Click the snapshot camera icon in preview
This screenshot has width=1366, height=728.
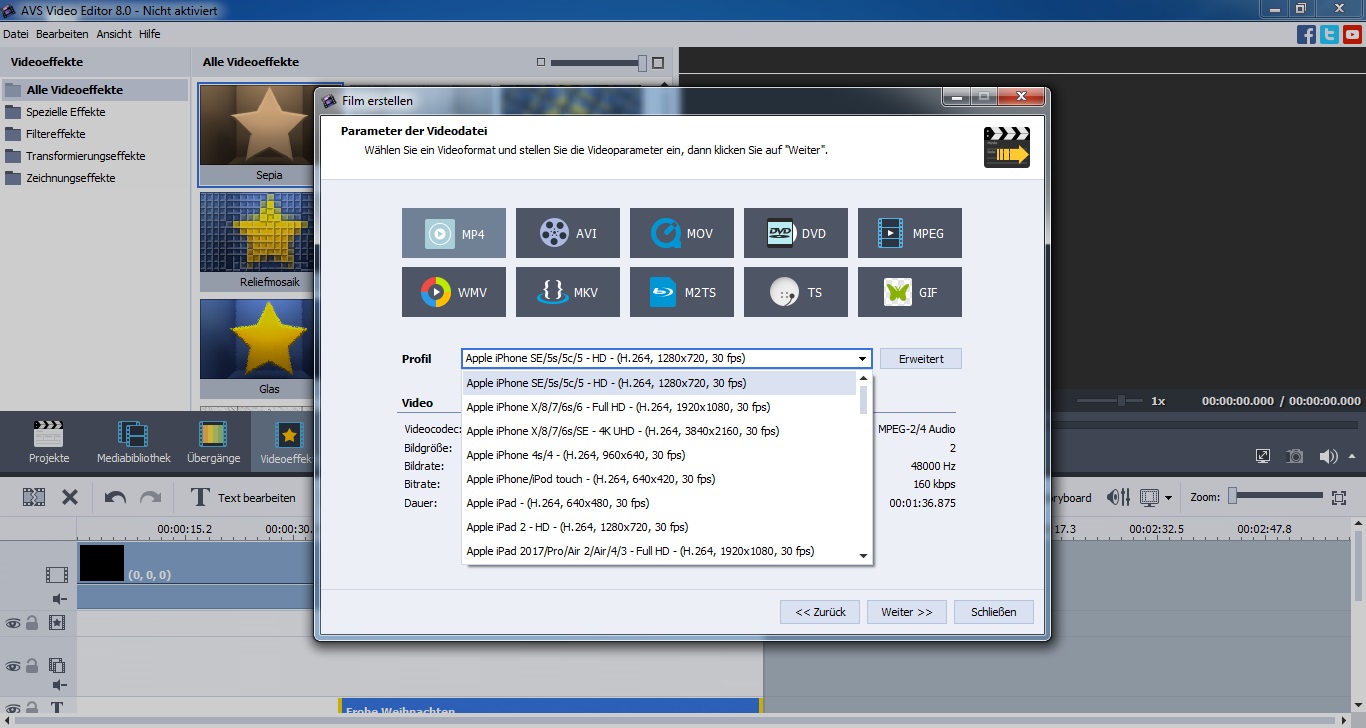(1295, 456)
